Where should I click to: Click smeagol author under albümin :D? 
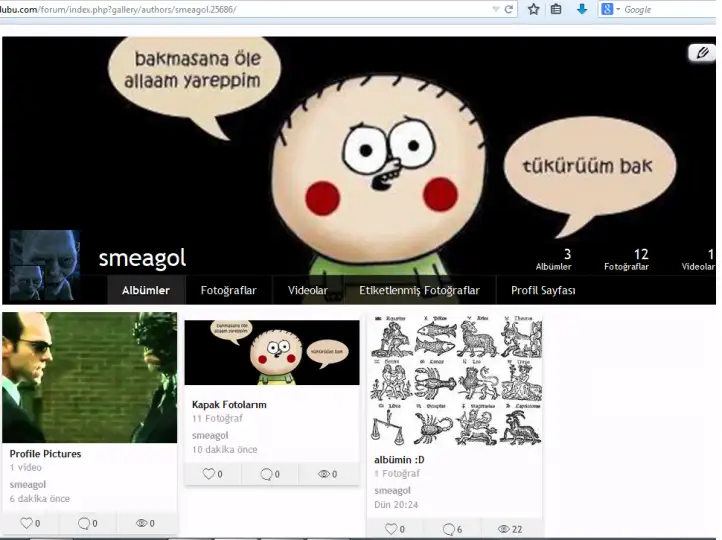pyautogui.click(x=392, y=490)
